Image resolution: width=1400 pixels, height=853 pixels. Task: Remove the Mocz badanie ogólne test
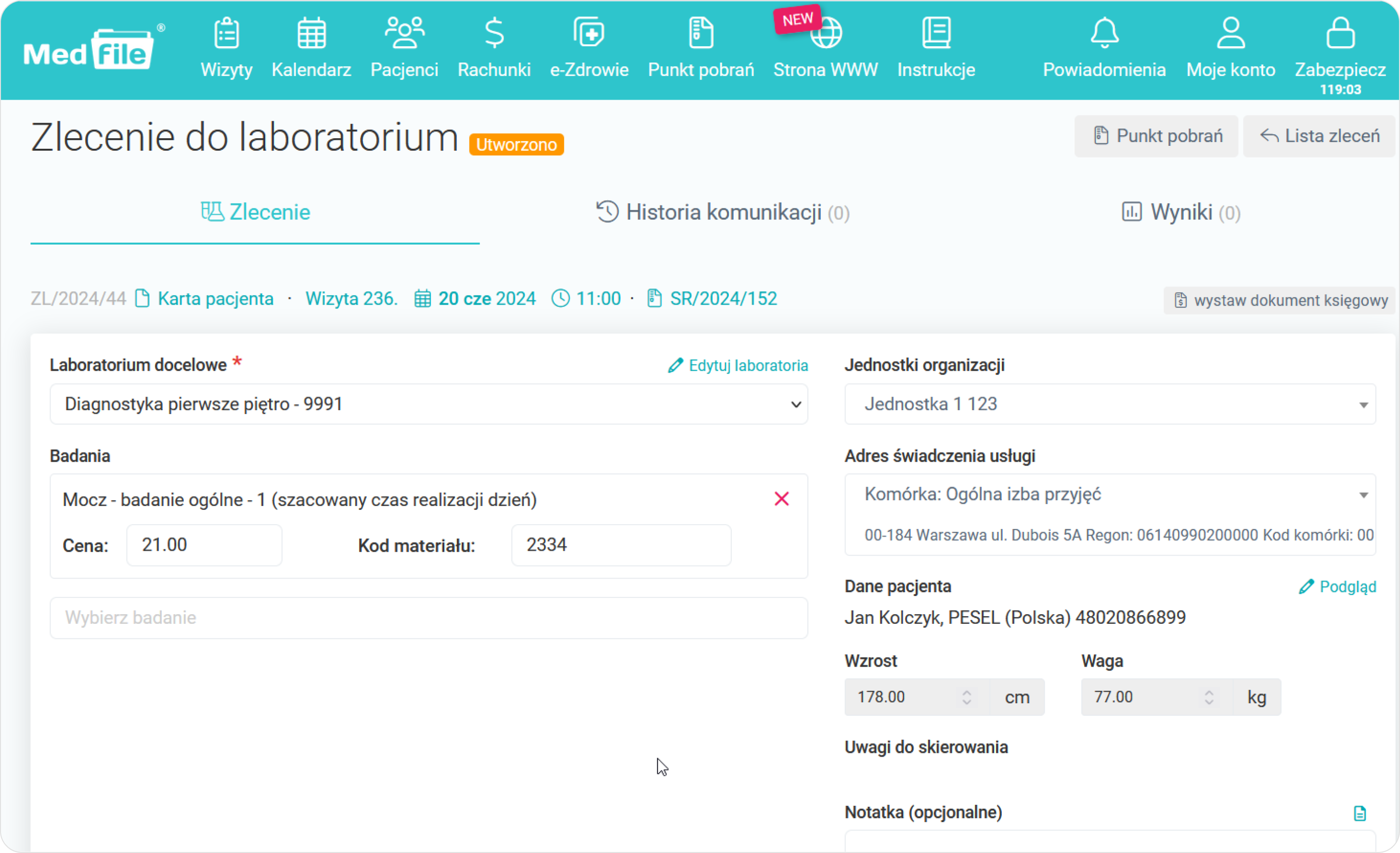point(781,499)
